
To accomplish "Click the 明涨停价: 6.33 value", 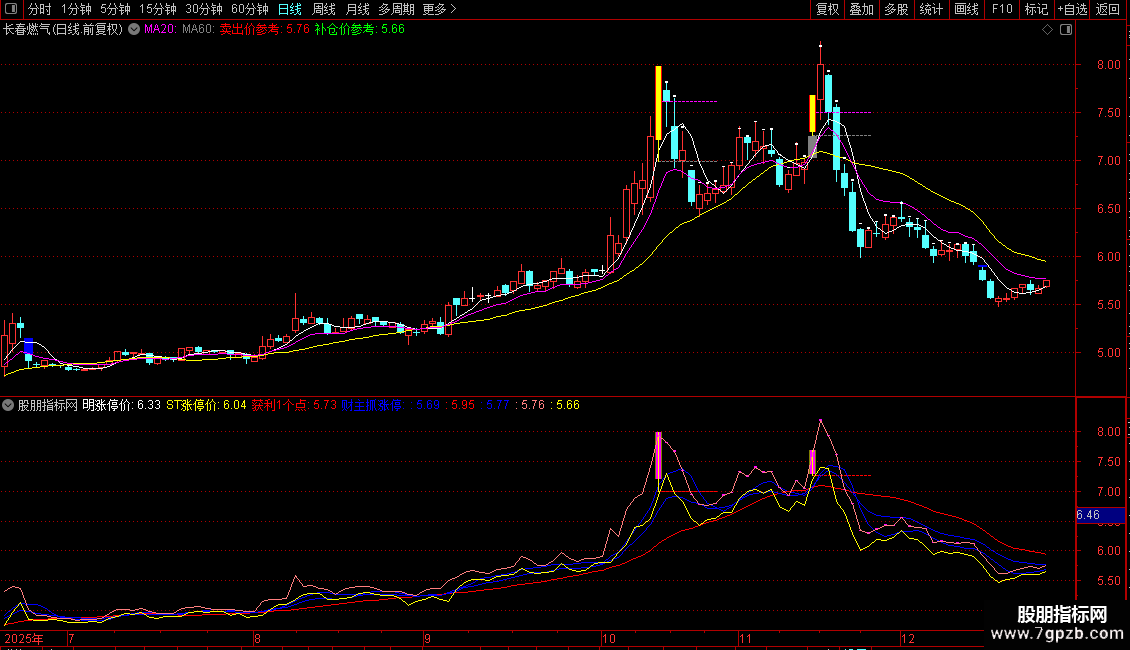I will 121,405.
